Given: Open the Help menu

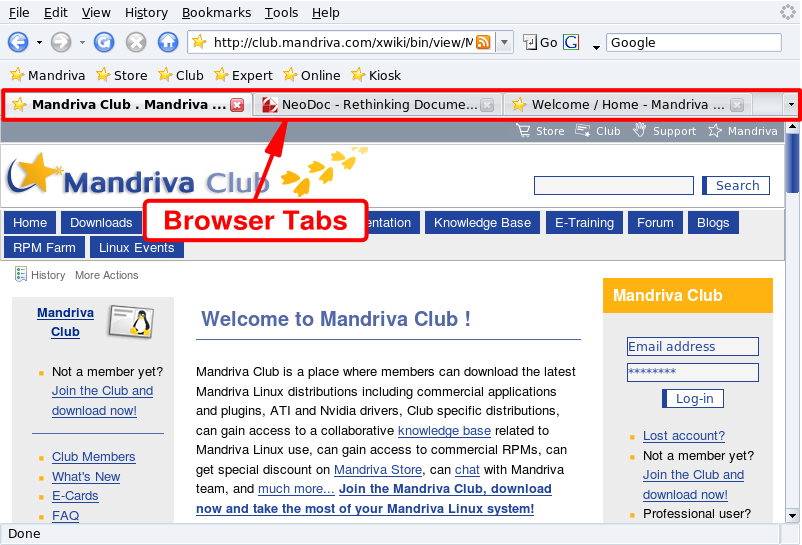Looking at the screenshot, I should click(x=326, y=13).
